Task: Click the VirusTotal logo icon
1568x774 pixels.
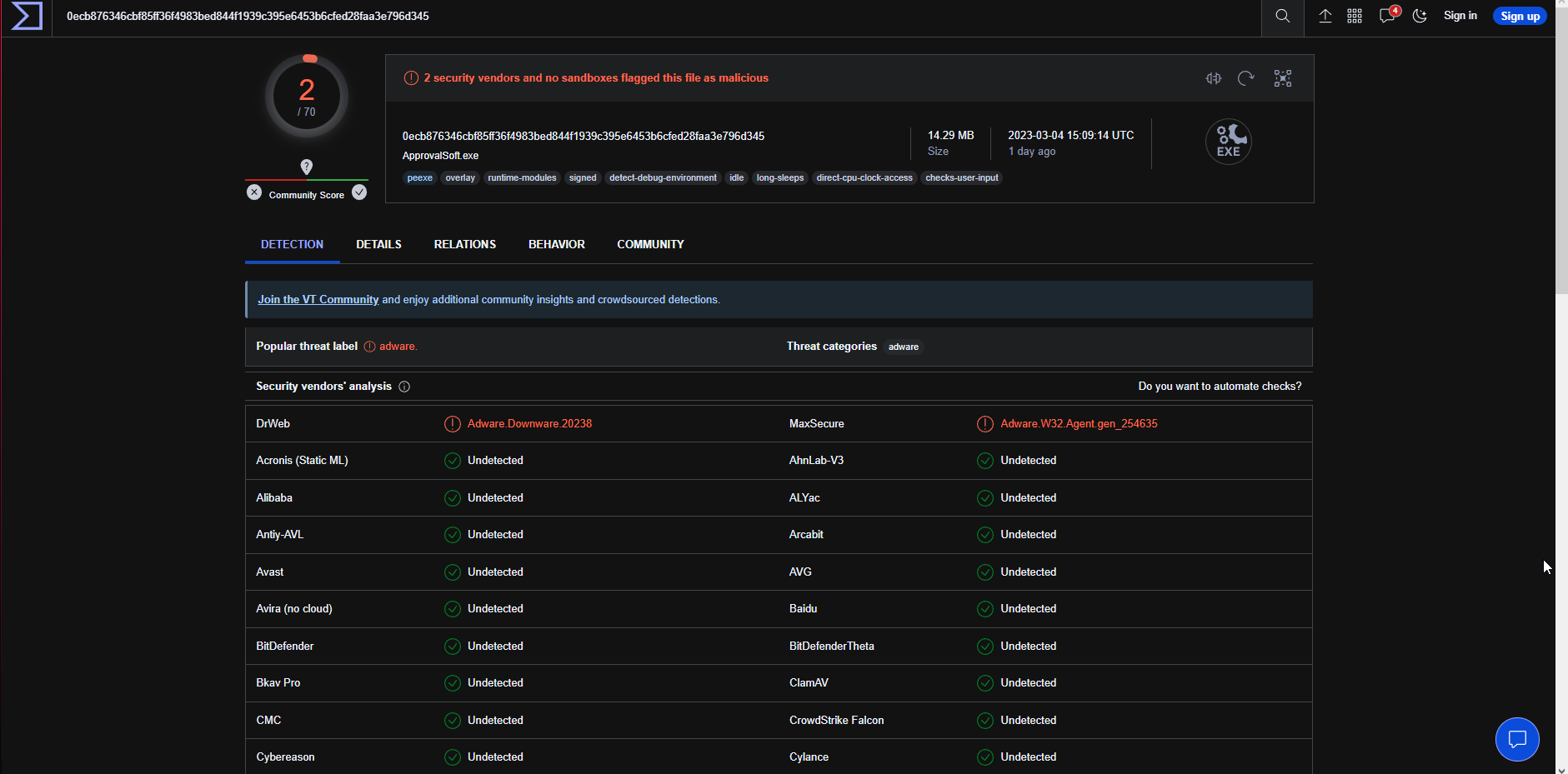Action: pos(27,17)
